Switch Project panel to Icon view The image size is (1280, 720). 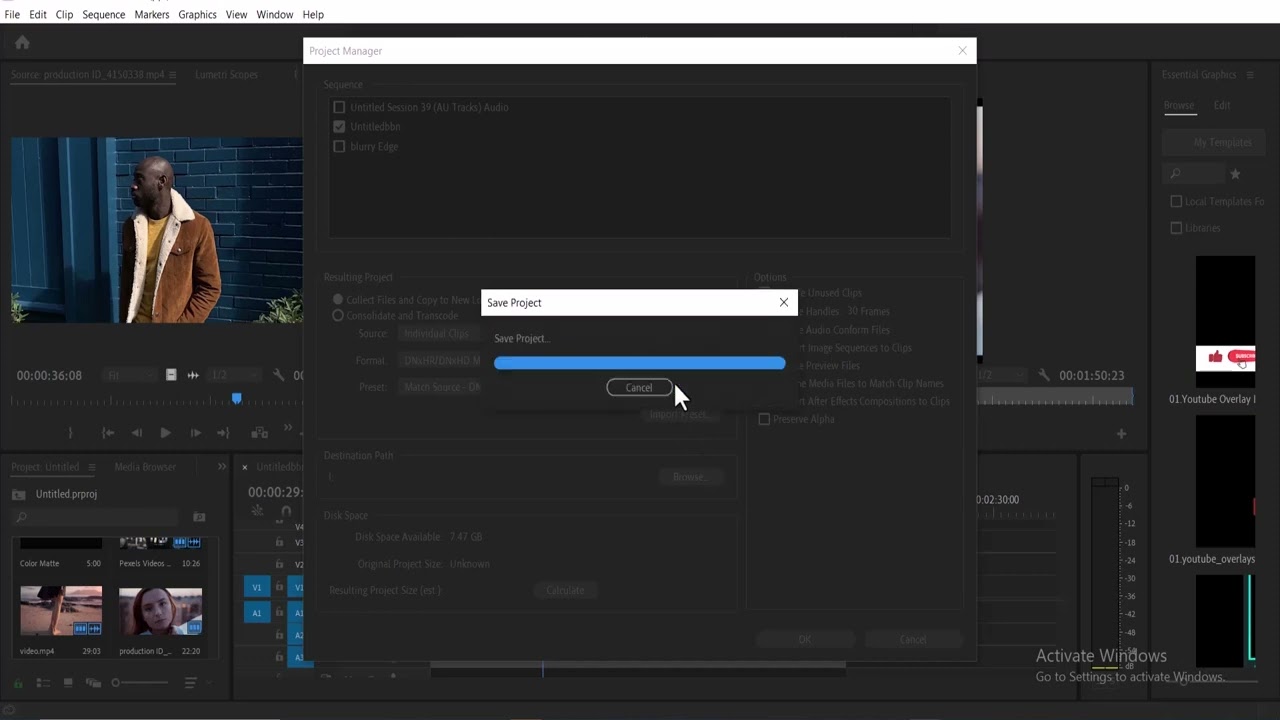[68, 683]
